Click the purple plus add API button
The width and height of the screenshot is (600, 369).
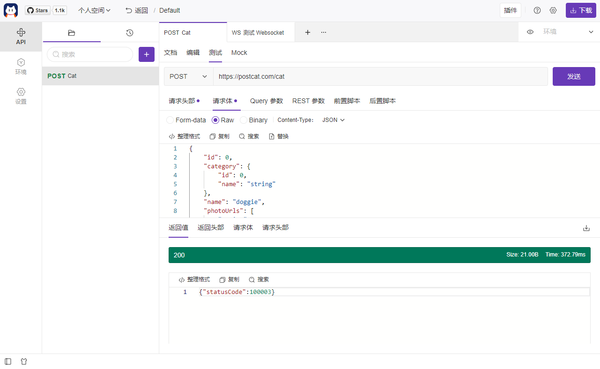click(147, 54)
